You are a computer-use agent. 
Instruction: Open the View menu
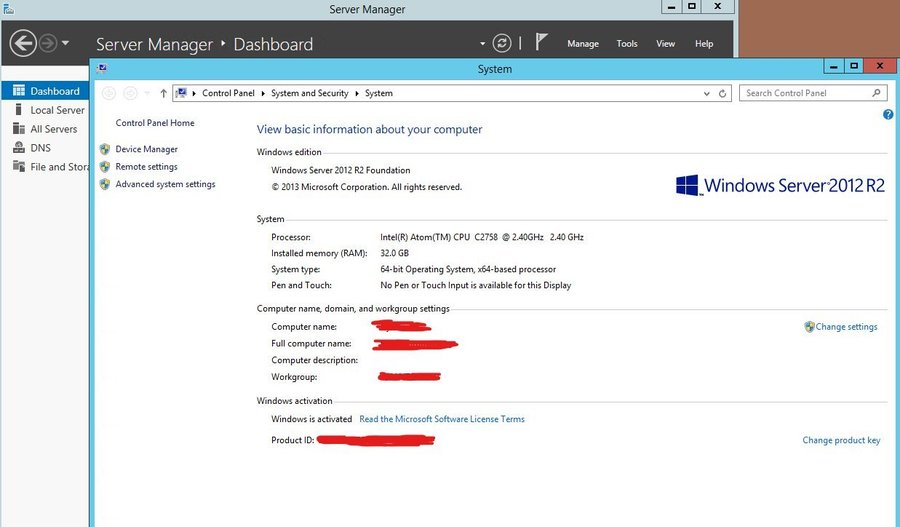665,44
